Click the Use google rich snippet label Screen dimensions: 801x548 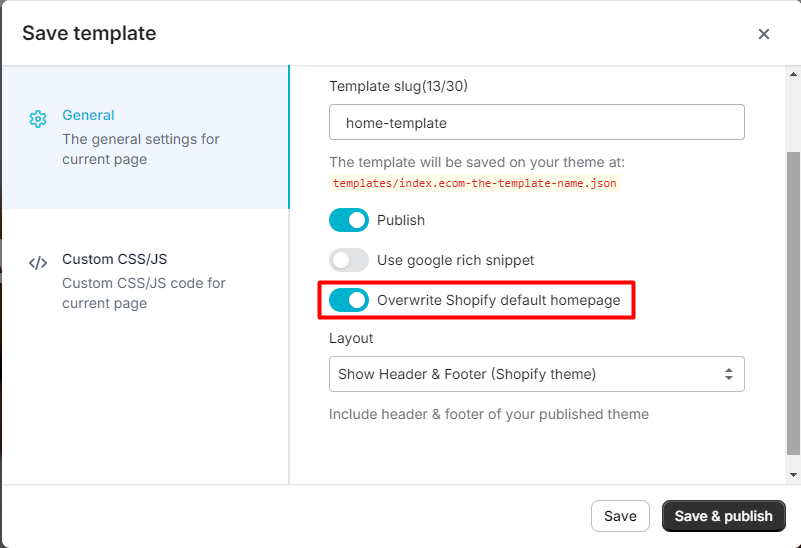[455, 260]
